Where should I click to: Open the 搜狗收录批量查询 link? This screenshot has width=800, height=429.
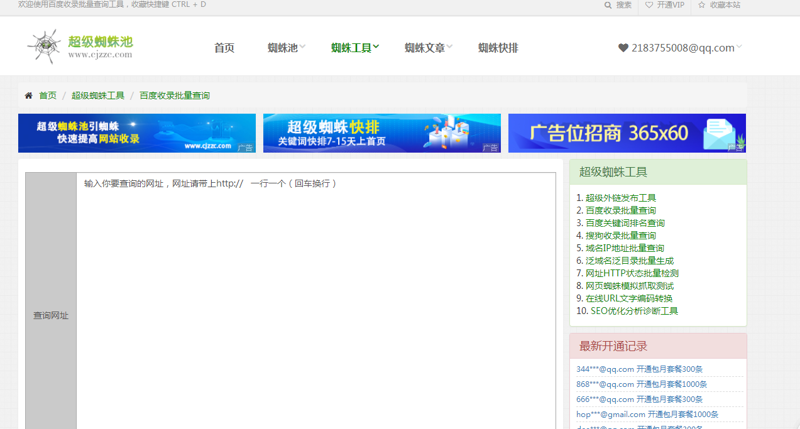click(620, 236)
